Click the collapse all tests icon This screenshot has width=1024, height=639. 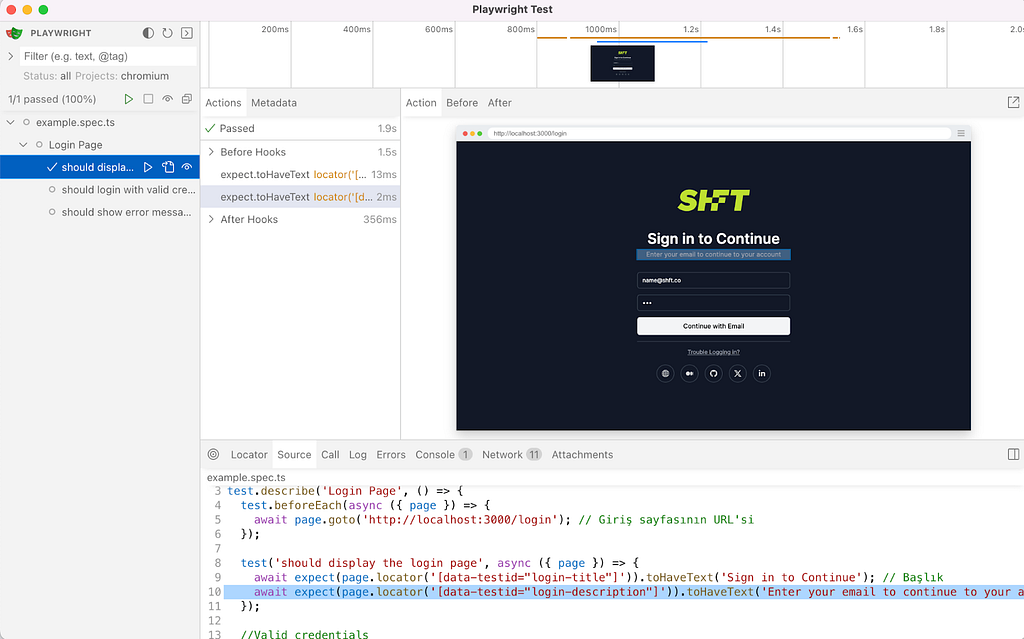point(187,99)
